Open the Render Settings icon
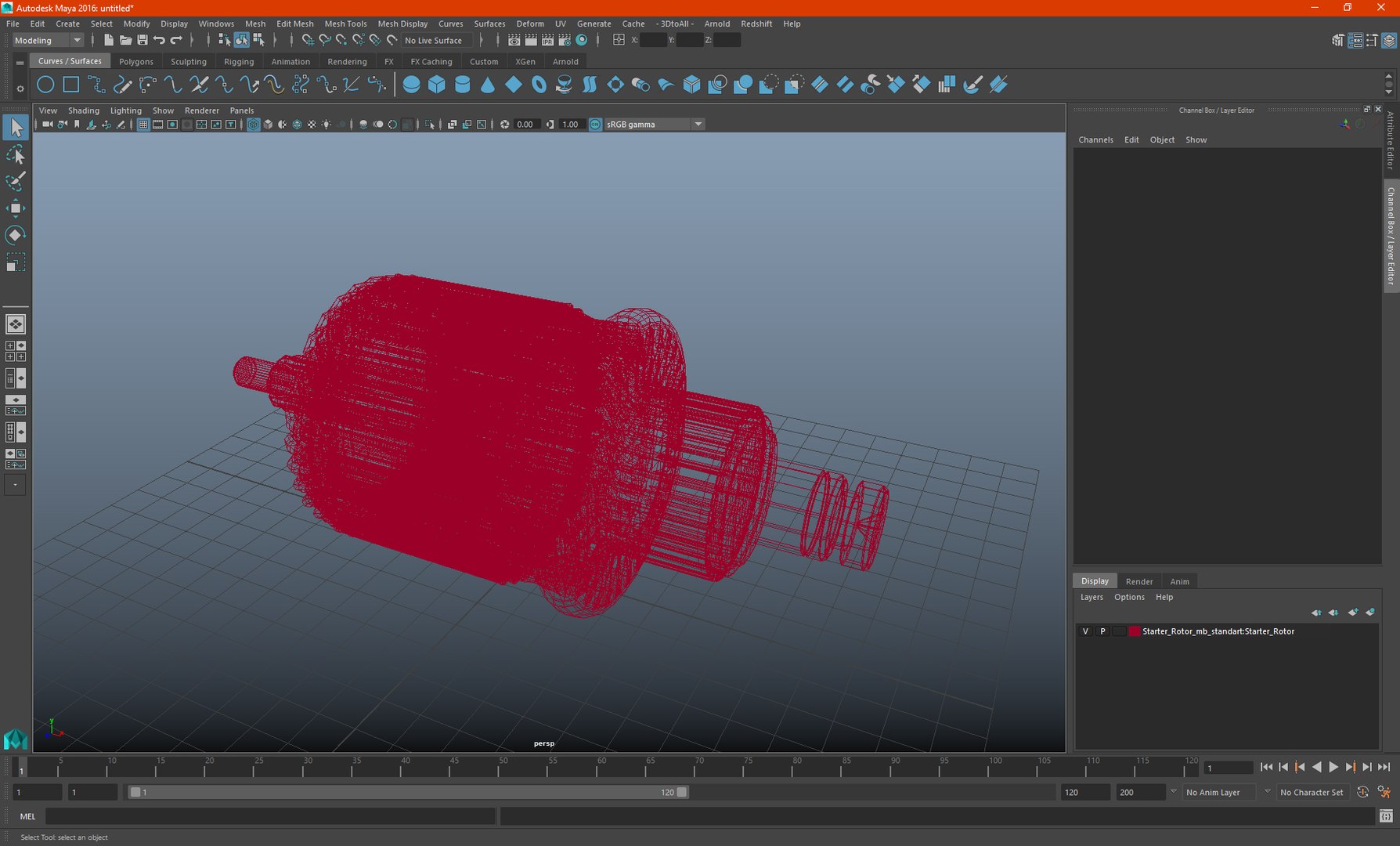1400x846 pixels. pos(565,40)
